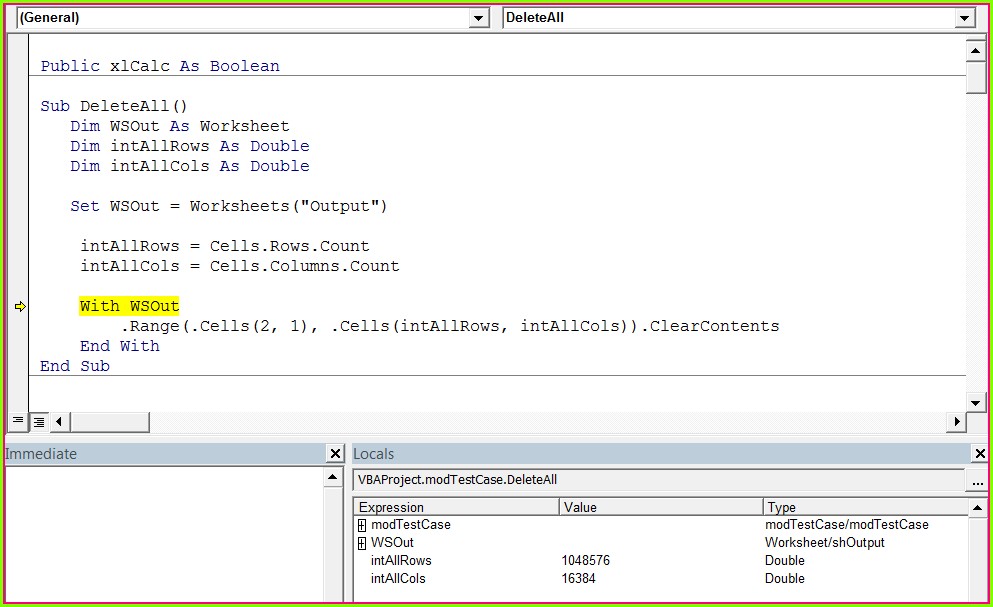
Task: Click the 'Public xlCalc As Boolean' line
Action: click(160, 66)
